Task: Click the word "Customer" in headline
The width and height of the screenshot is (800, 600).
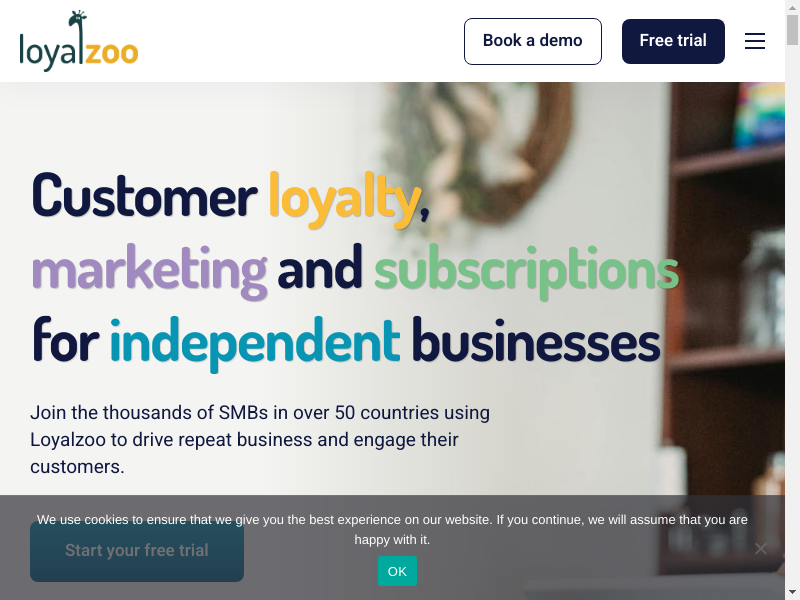Action: point(144,196)
